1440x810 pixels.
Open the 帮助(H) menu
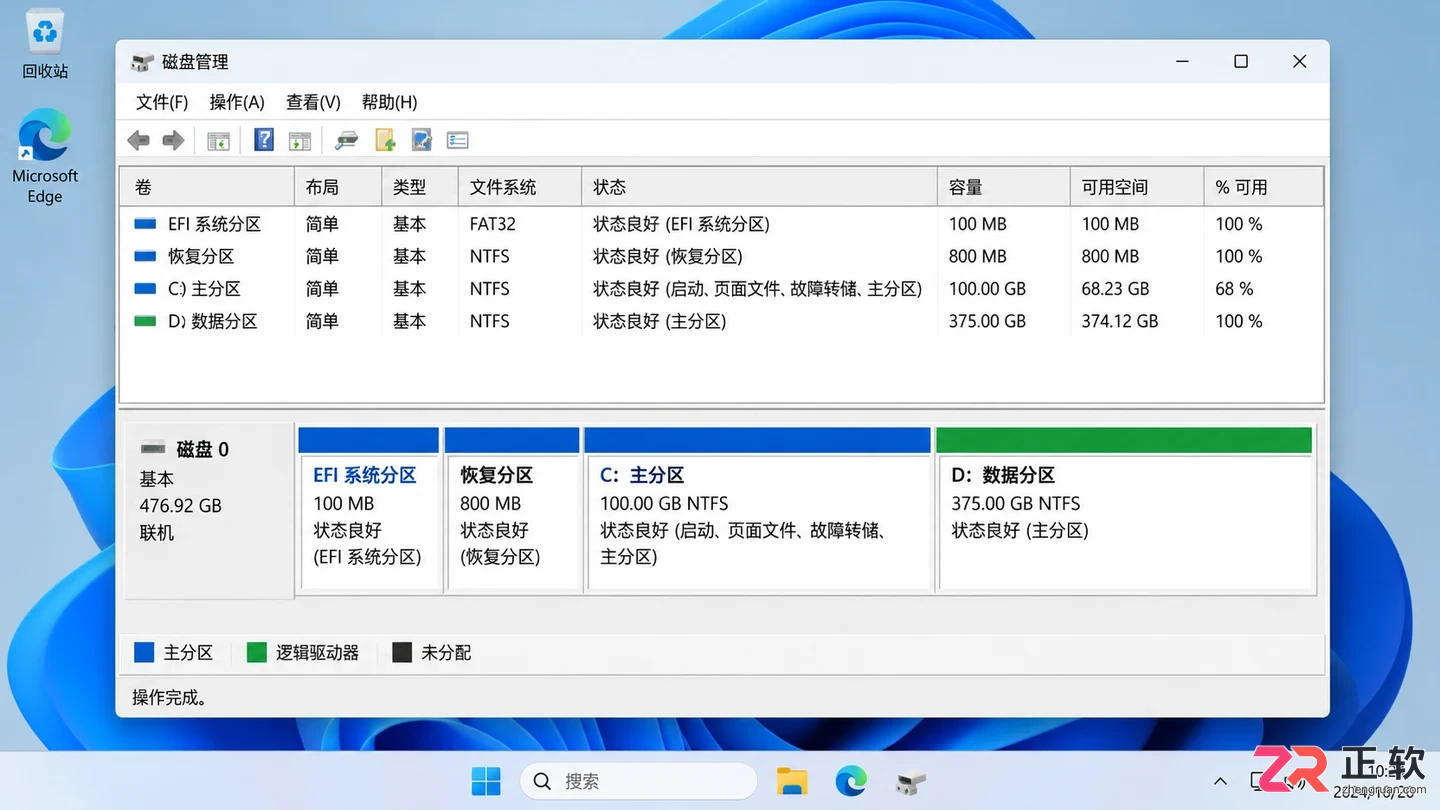click(x=389, y=102)
